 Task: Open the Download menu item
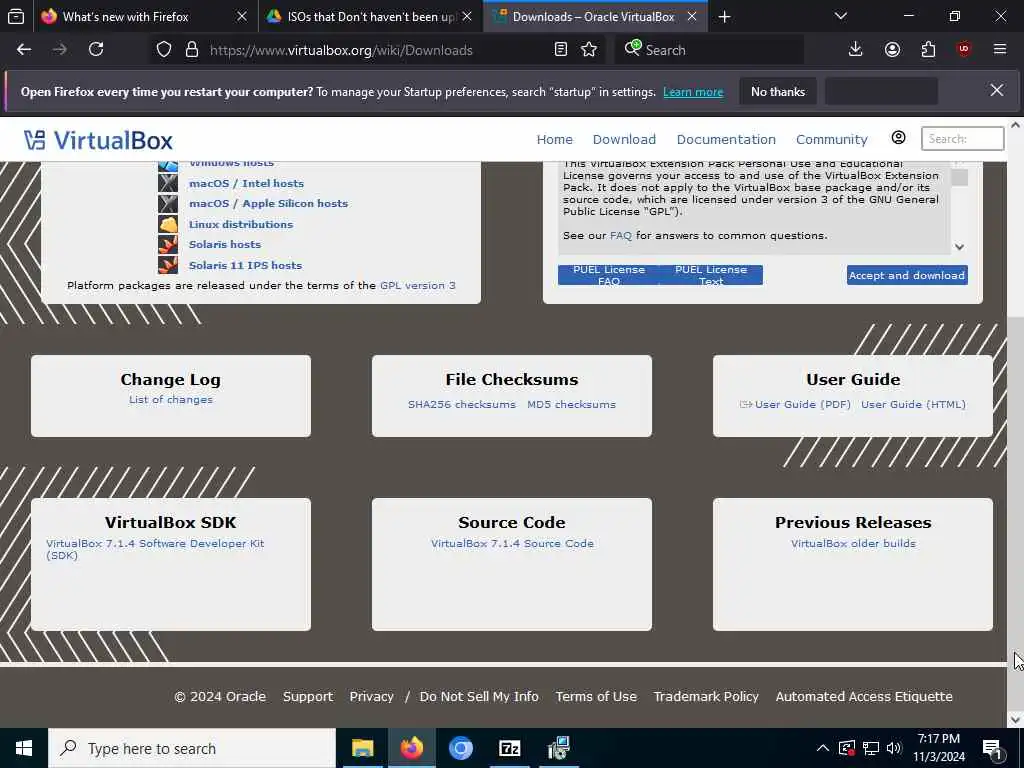point(624,139)
